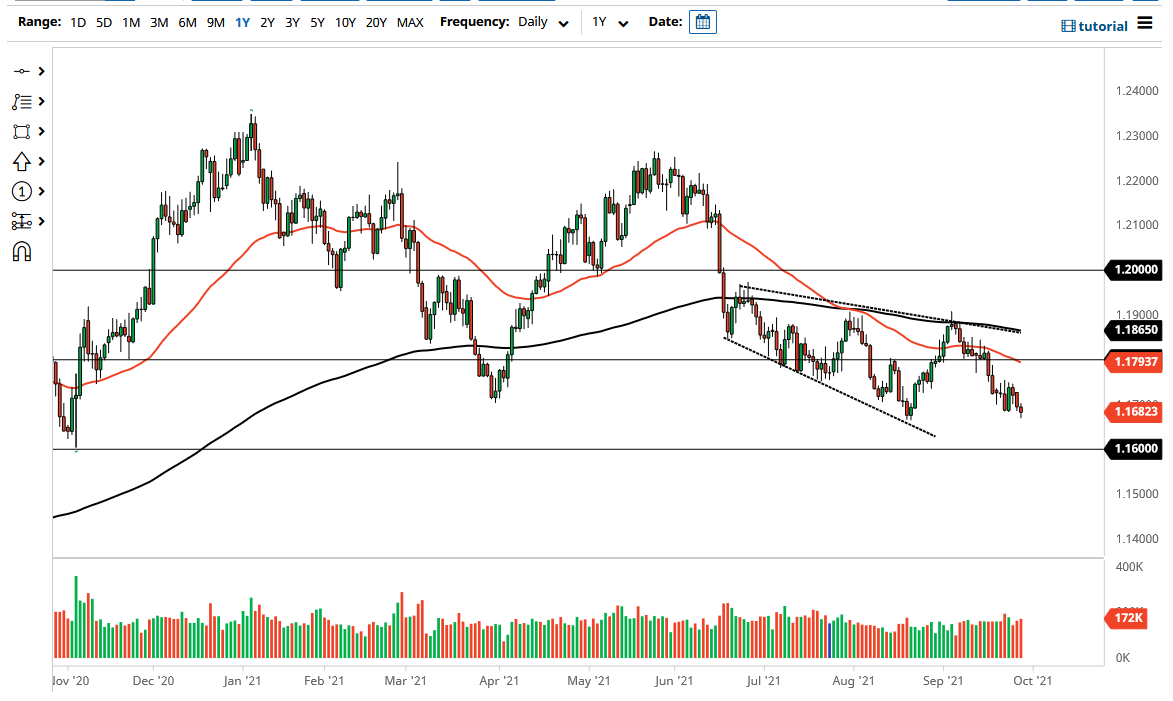Viewport: 1173px width, 701px height.
Task: Select the Fibonacci retracement tool
Action: 22,101
